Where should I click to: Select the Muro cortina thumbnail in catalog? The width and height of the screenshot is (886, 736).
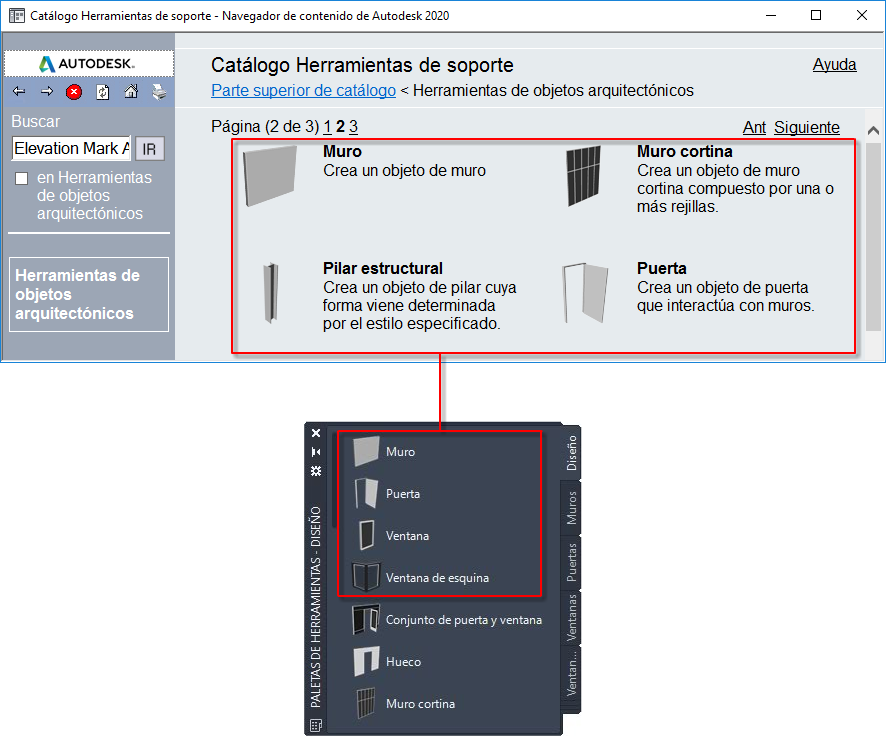coord(583,176)
